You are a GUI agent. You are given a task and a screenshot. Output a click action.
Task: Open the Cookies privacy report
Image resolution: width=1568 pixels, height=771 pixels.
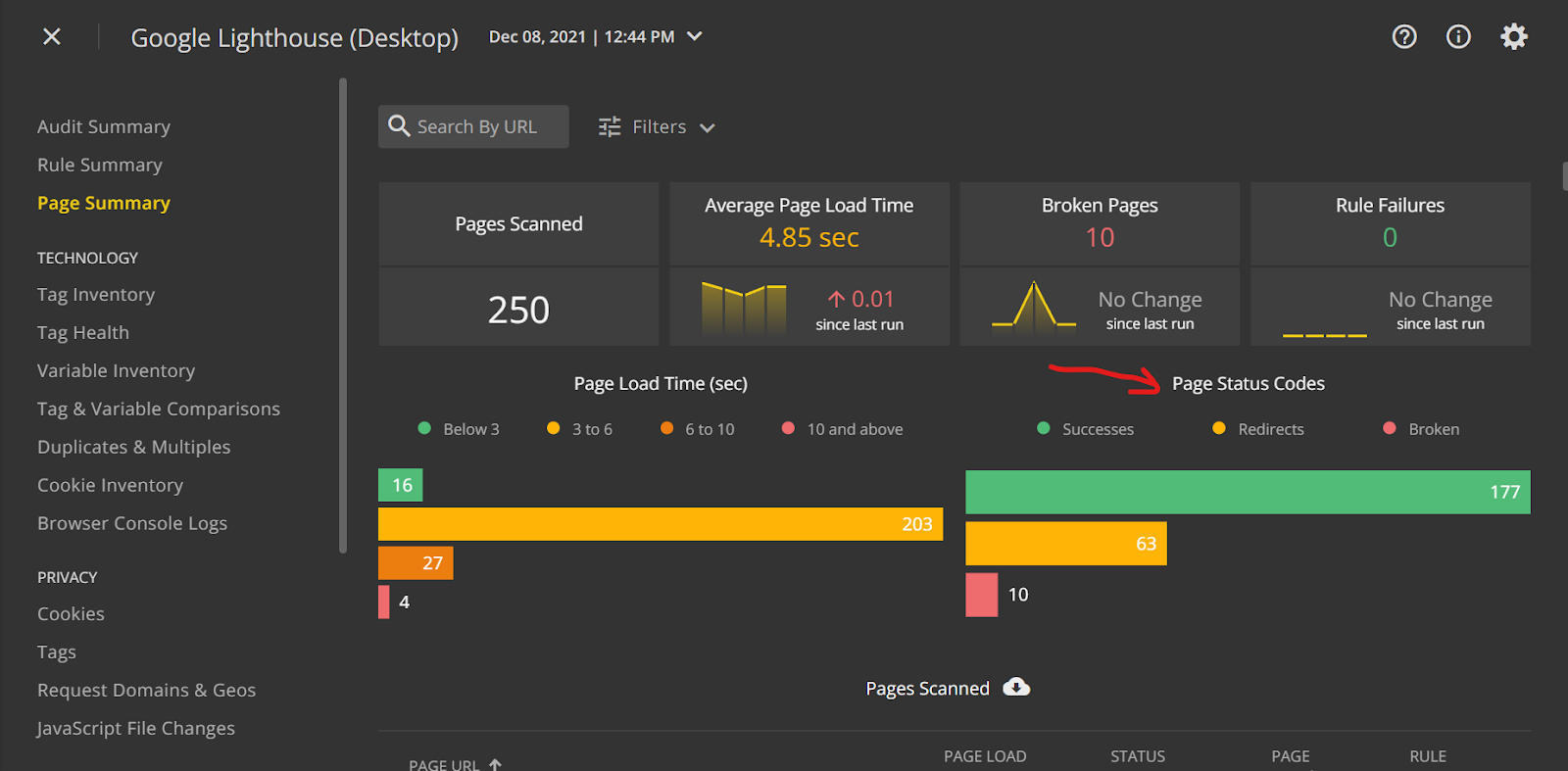coord(71,613)
